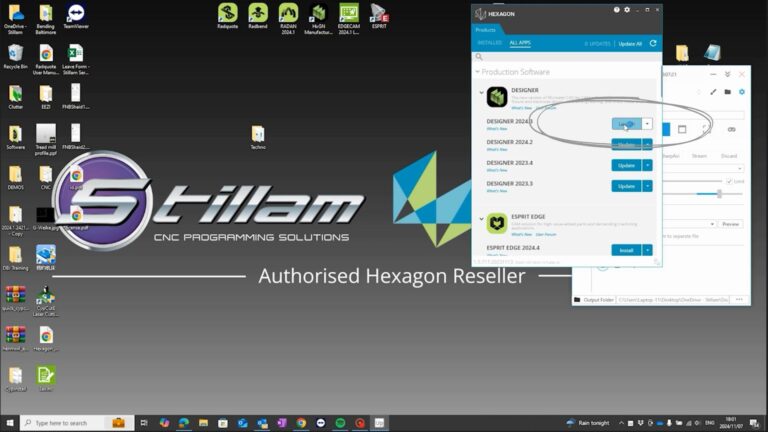Expand dropdown arrow next to DESIGNER 2024.3 Launch
Image resolution: width=768 pixels, height=432 pixels.
tap(648, 124)
